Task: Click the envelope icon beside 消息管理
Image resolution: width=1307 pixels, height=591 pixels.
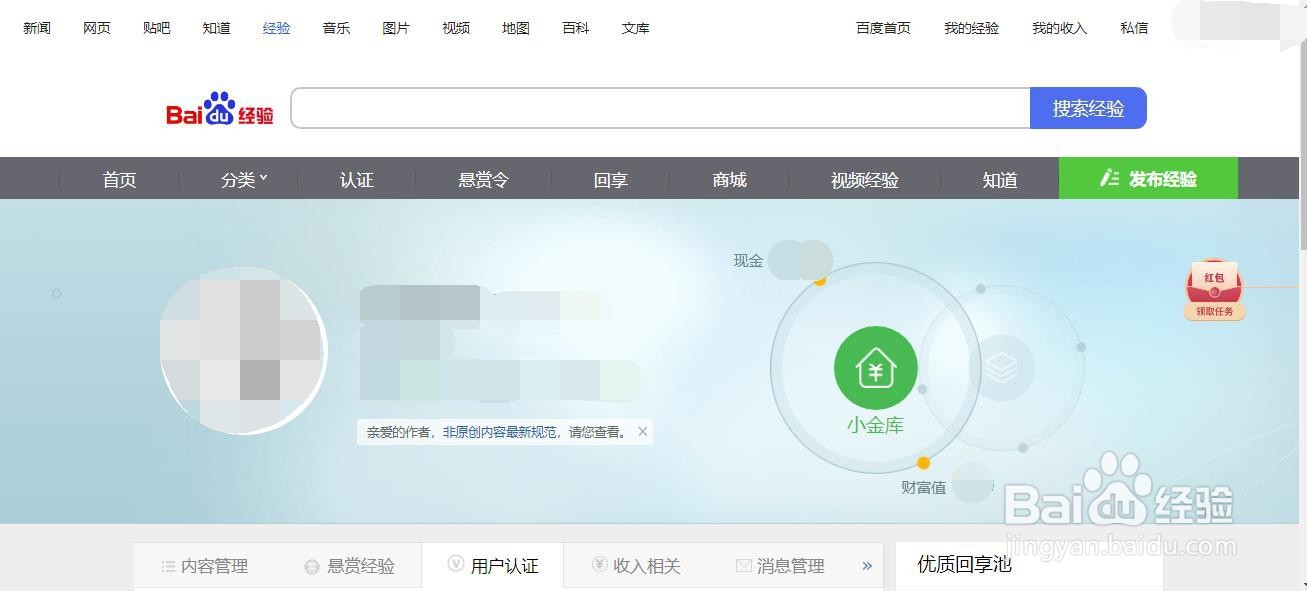Action: point(742,565)
